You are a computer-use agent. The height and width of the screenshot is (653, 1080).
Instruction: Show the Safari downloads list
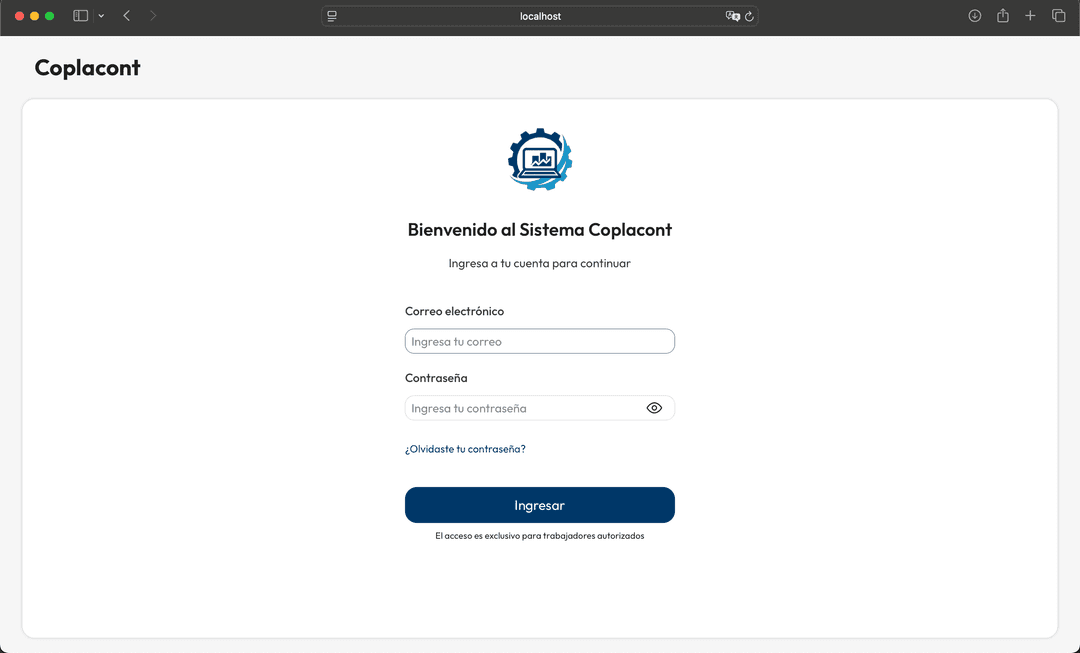click(x=975, y=16)
